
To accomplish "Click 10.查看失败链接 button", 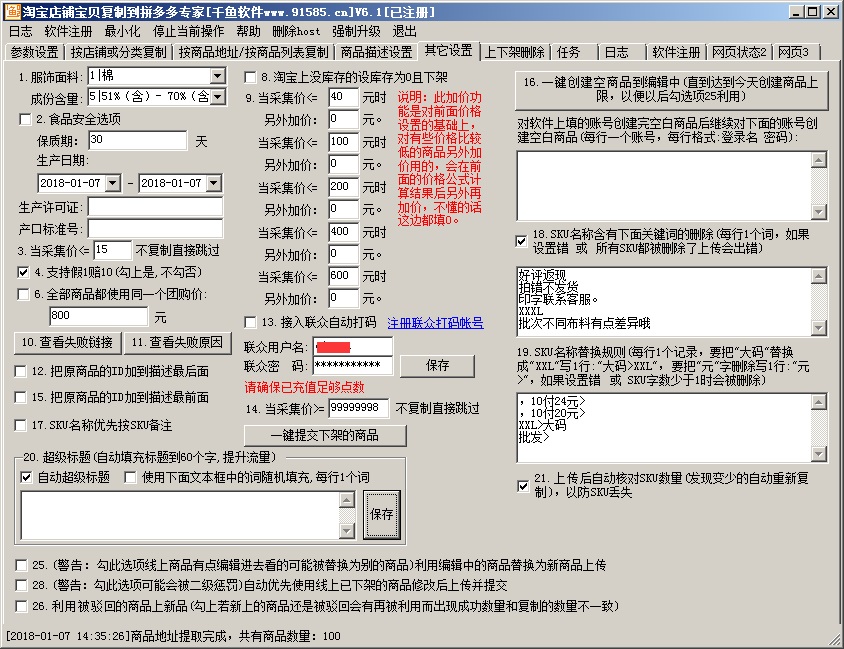I will pos(67,343).
